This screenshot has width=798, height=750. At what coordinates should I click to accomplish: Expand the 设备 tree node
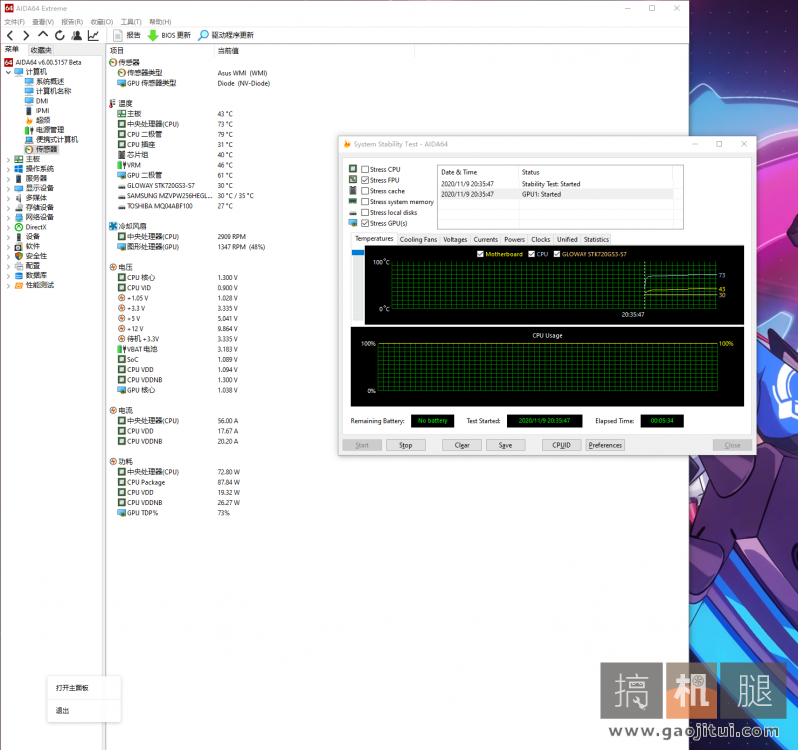pos(8,237)
